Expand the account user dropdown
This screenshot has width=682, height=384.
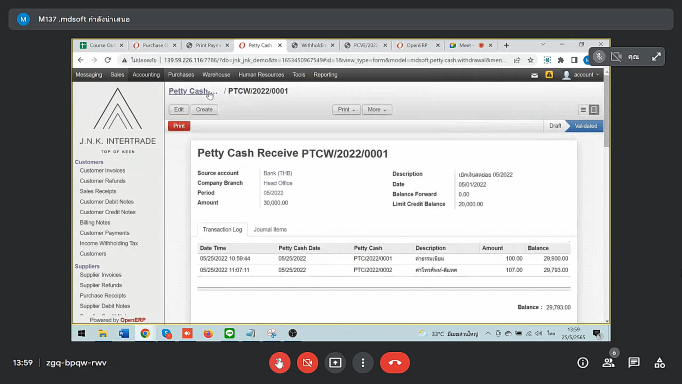click(581, 75)
